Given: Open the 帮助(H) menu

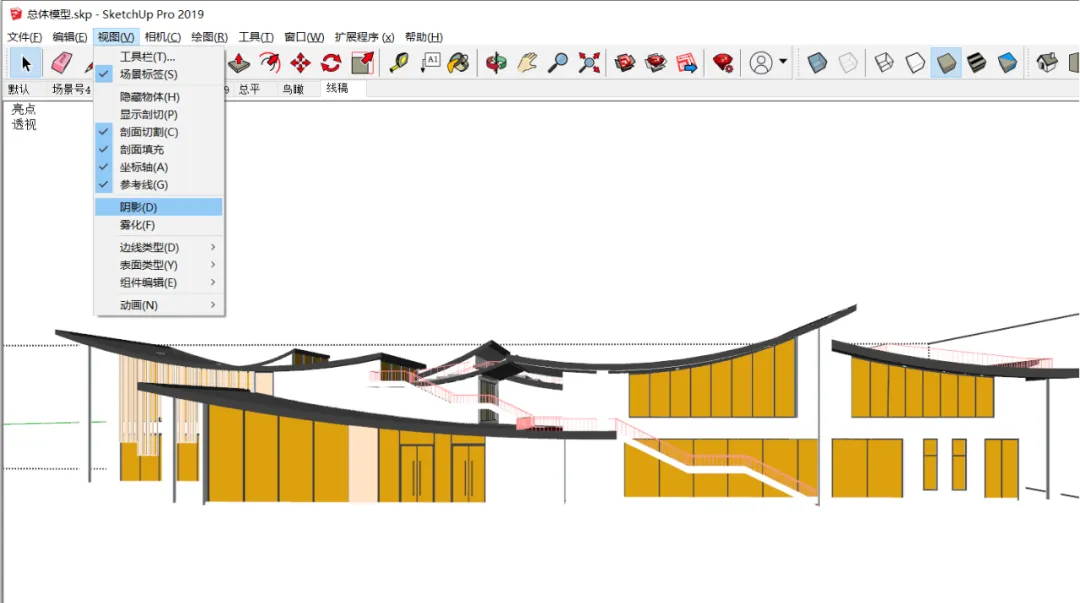Looking at the screenshot, I should click(424, 37).
